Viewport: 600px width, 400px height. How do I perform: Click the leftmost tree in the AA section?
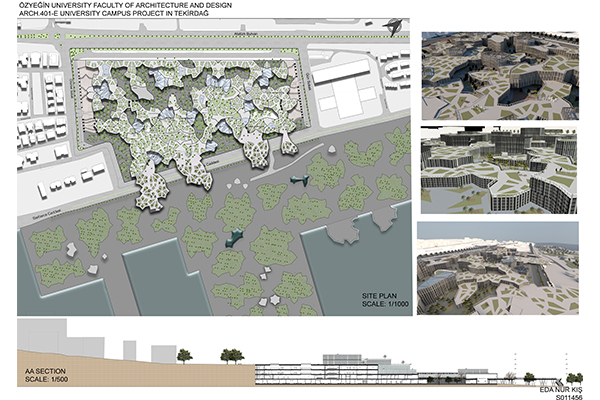coord(186,354)
